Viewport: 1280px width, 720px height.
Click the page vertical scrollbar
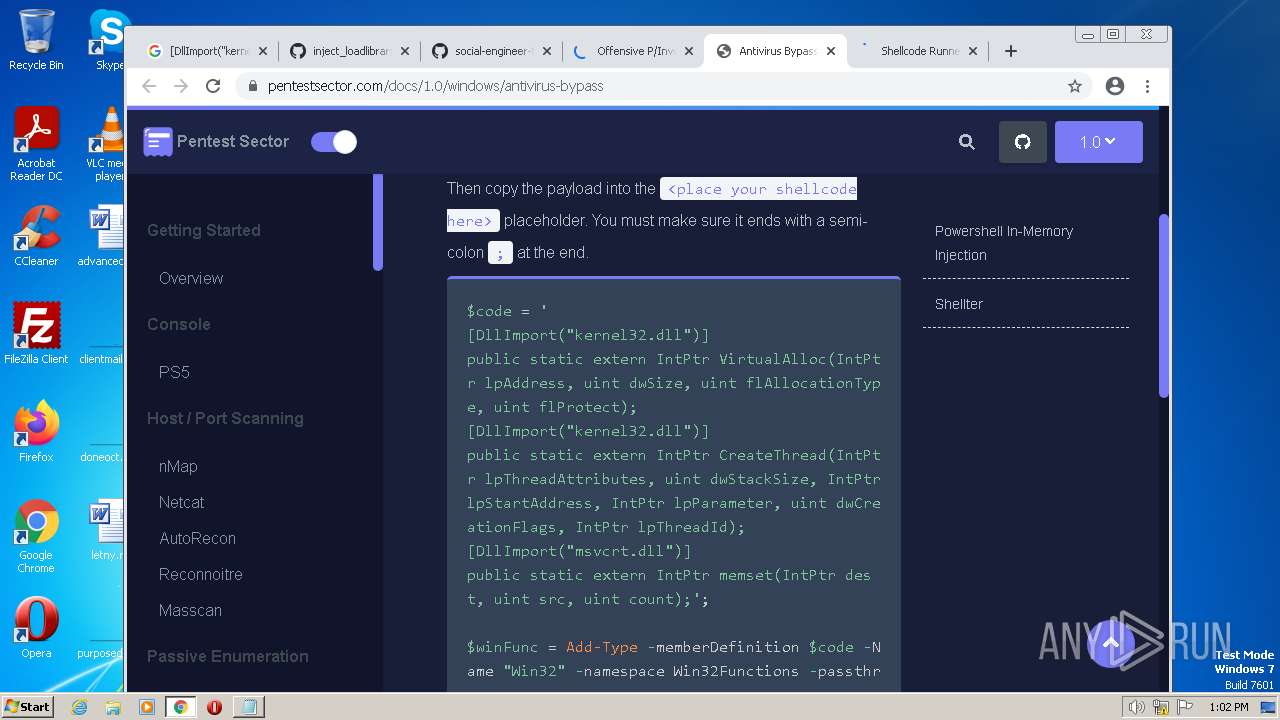click(1164, 305)
